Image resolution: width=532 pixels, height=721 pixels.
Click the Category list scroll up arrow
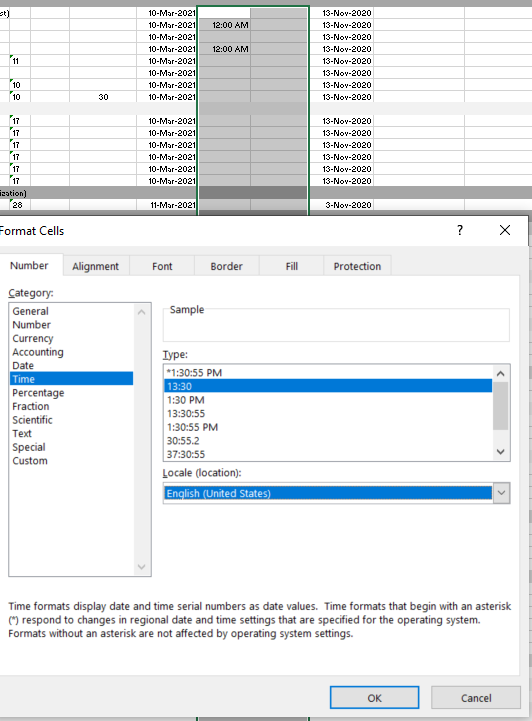141,312
